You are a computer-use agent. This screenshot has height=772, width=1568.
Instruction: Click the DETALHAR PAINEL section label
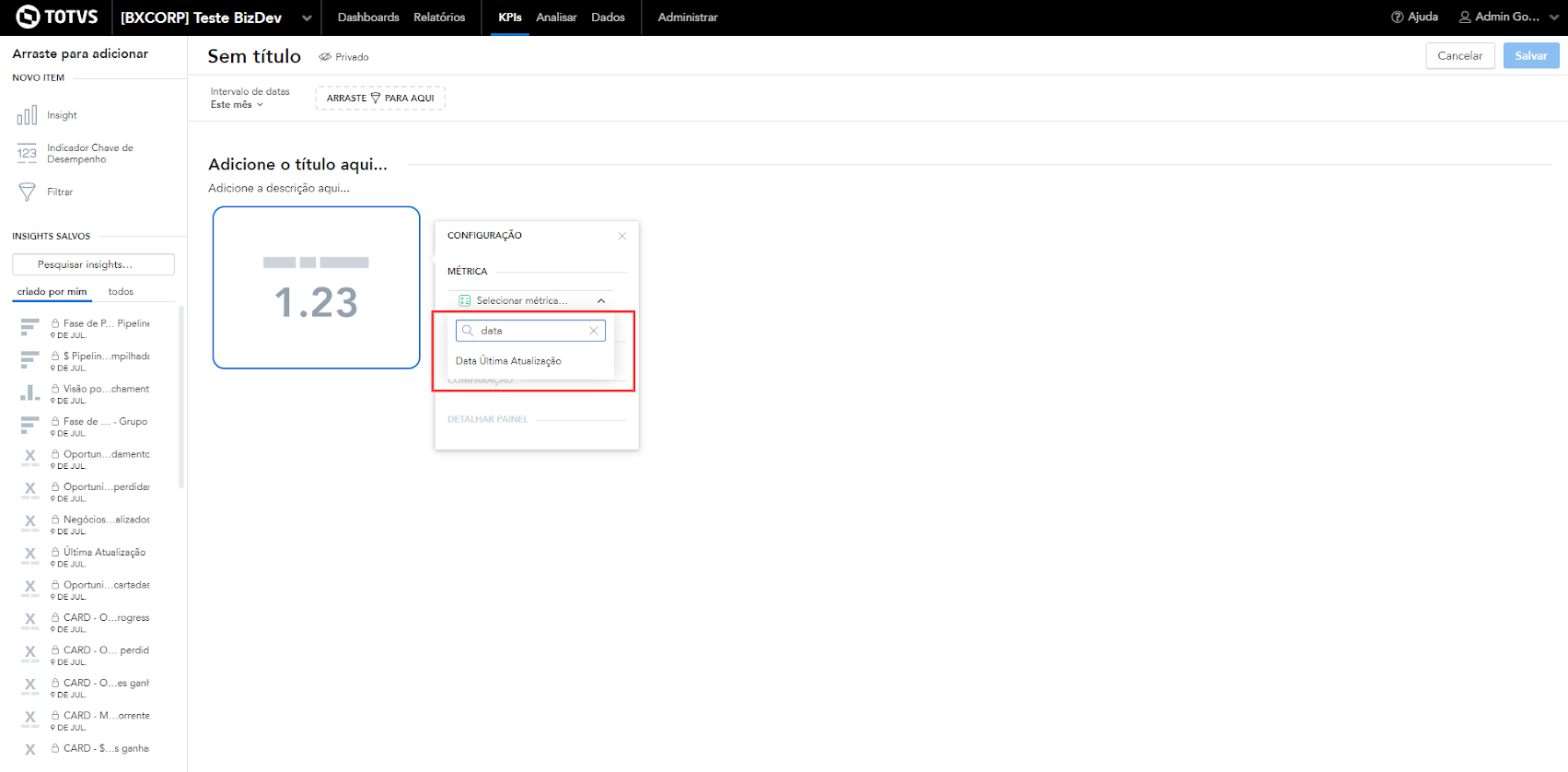tap(487, 419)
